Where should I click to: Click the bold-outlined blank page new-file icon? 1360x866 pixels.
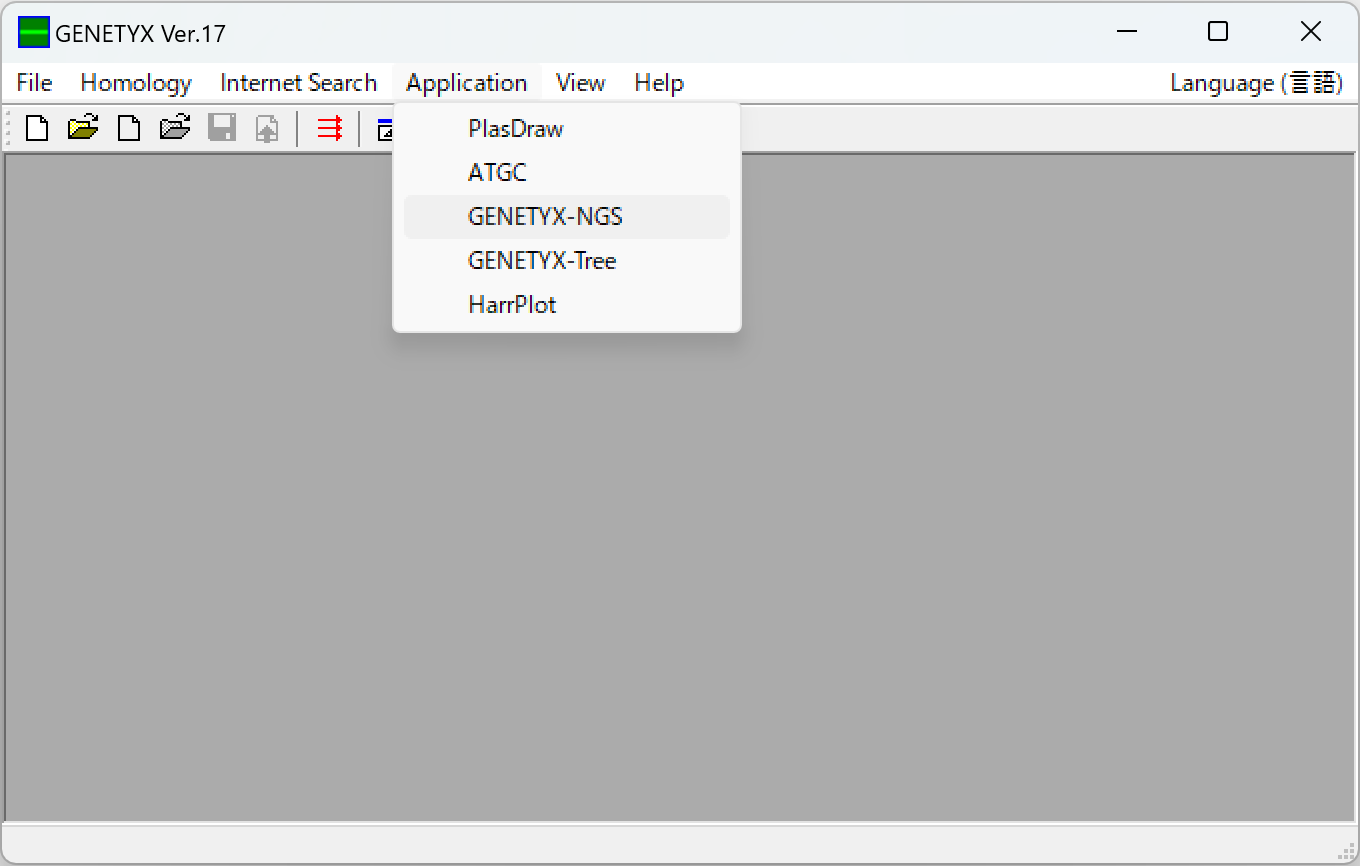point(37,128)
